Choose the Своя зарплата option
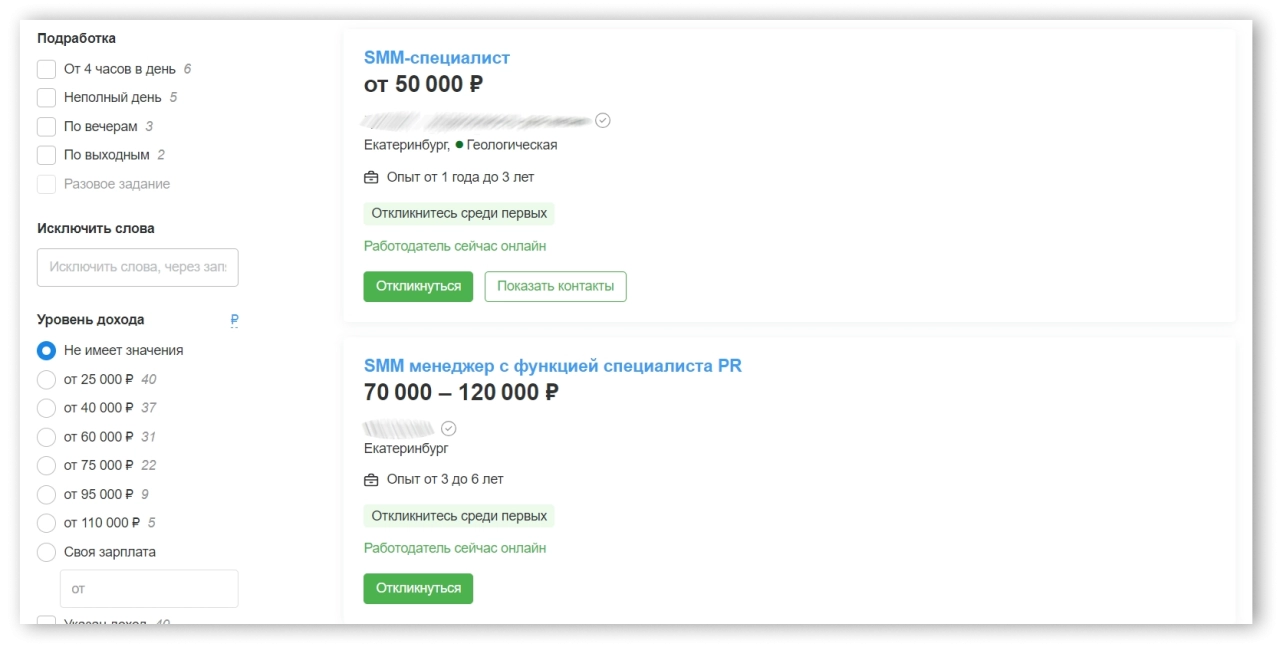The width and height of the screenshot is (1280, 647). [46, 552]
